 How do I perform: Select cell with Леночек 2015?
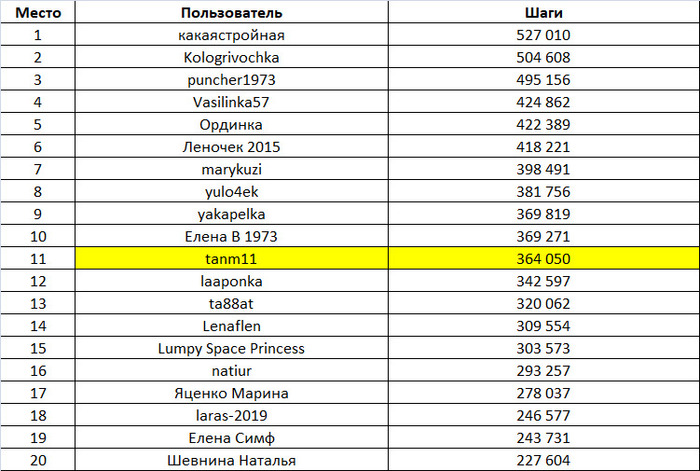231,147
